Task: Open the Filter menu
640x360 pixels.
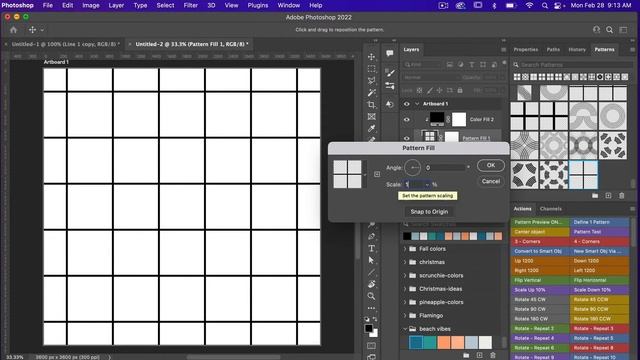Action: (x=190, y=5)
